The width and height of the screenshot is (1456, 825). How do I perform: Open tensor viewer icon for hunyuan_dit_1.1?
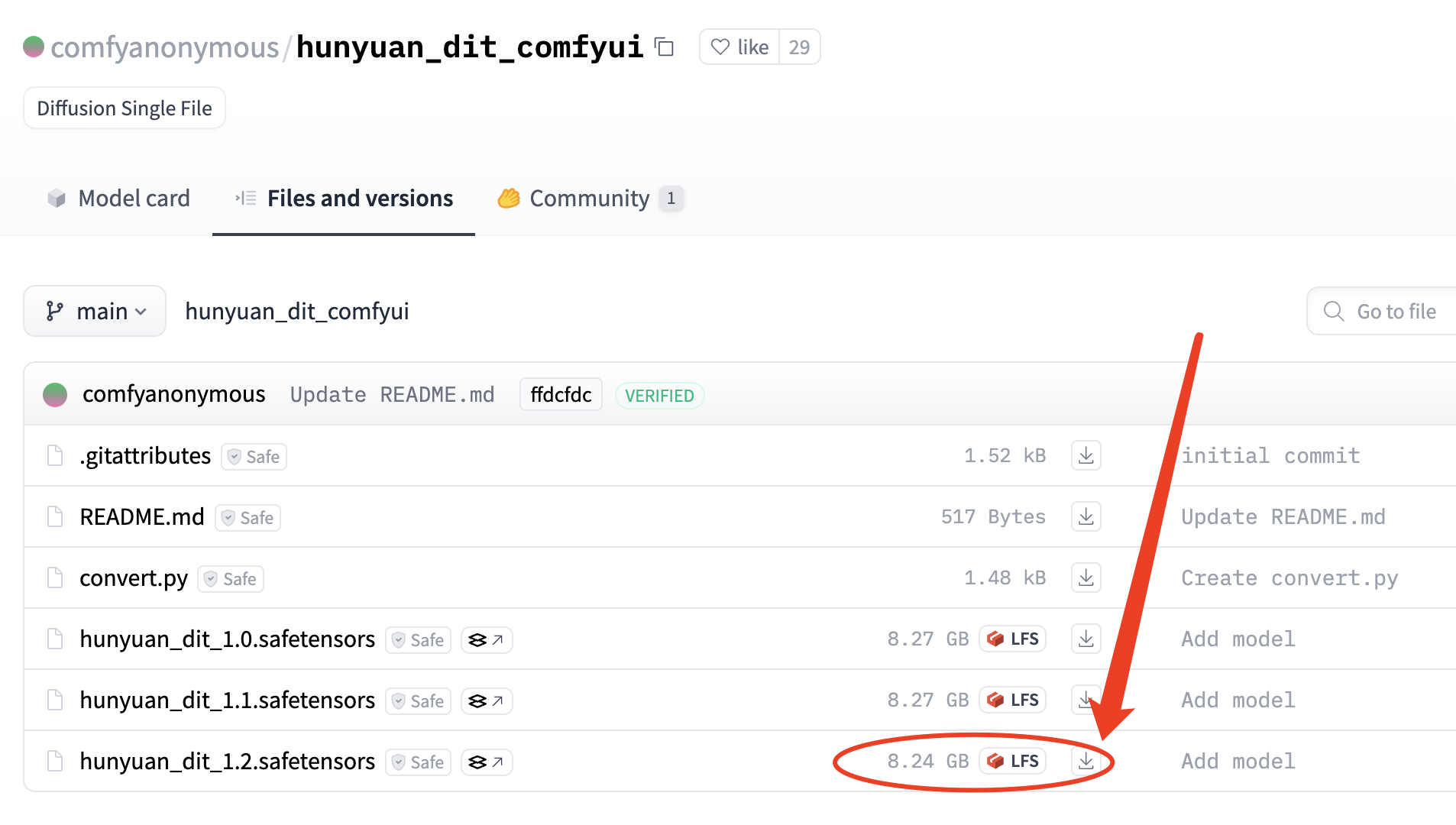point(487,701)
